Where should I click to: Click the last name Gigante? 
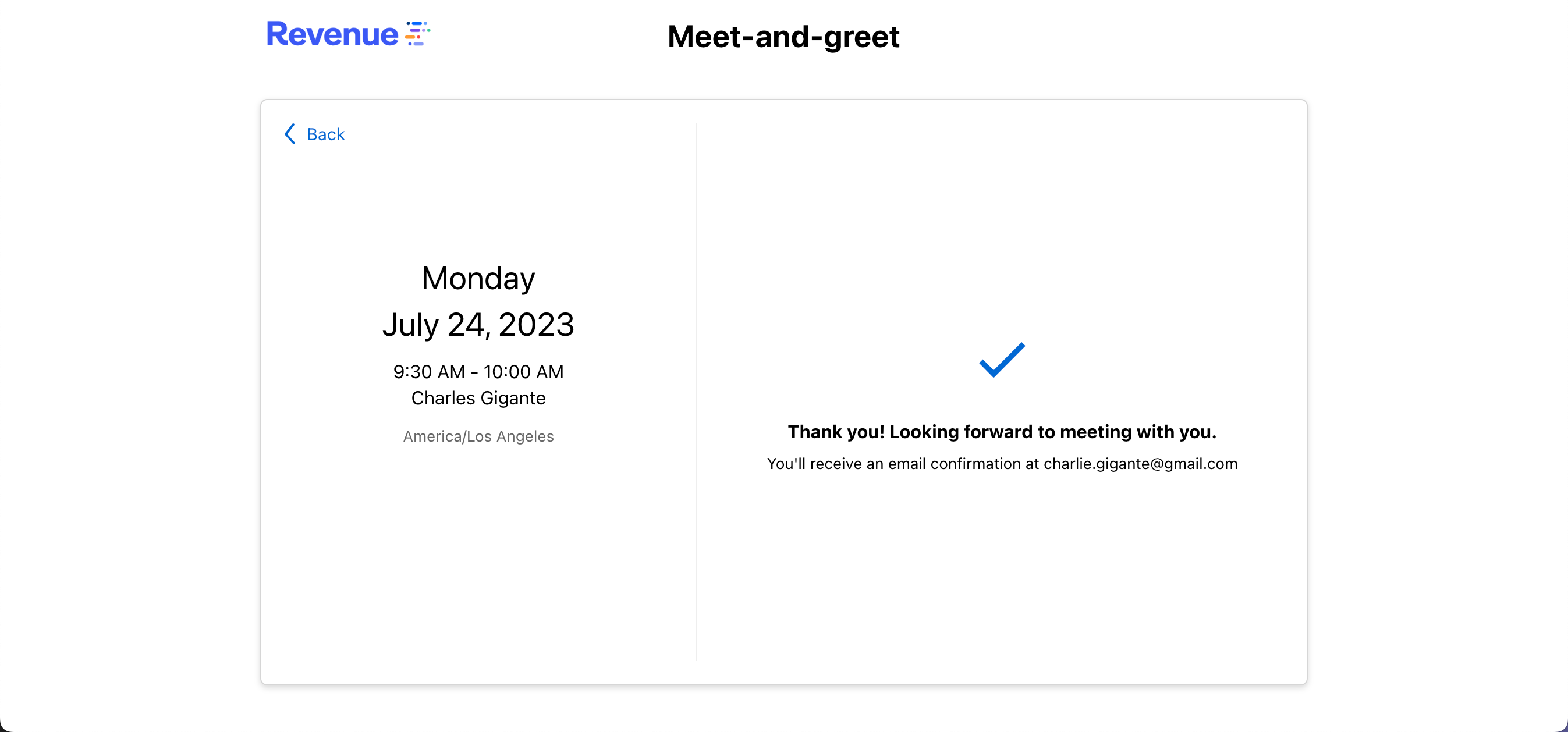tap(513, 398)
